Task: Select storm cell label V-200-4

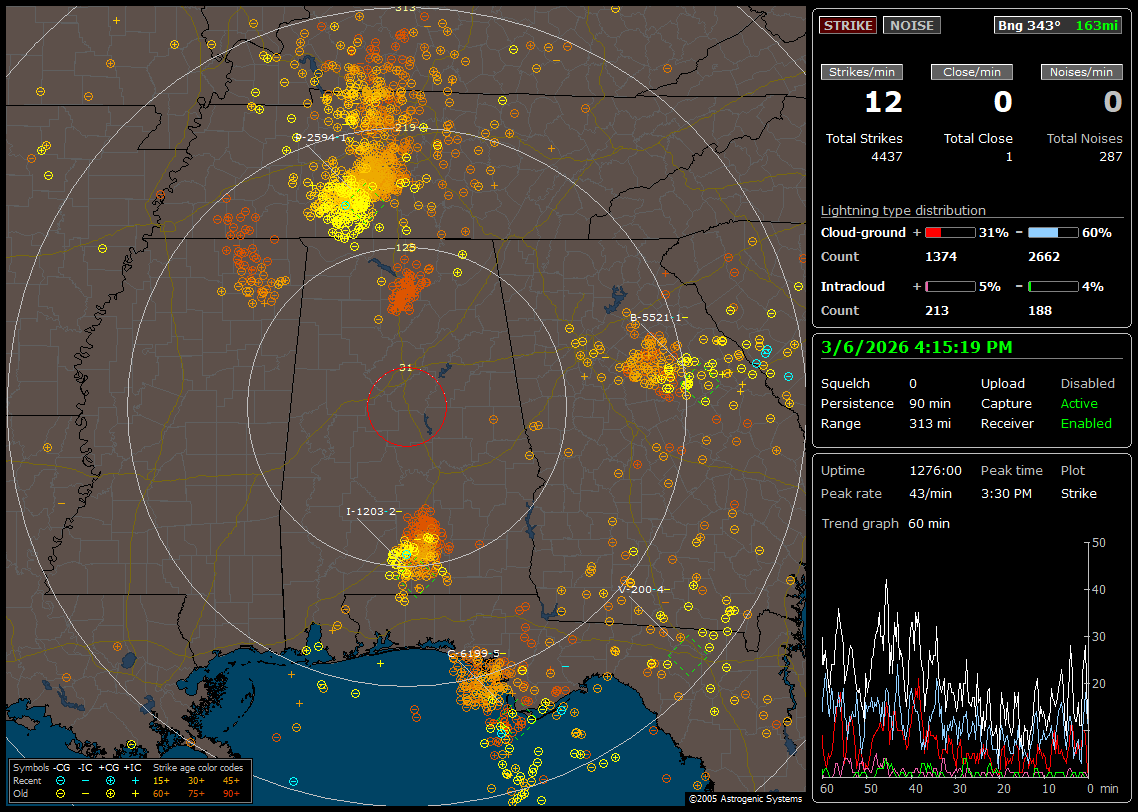Action: click(643, 589)
